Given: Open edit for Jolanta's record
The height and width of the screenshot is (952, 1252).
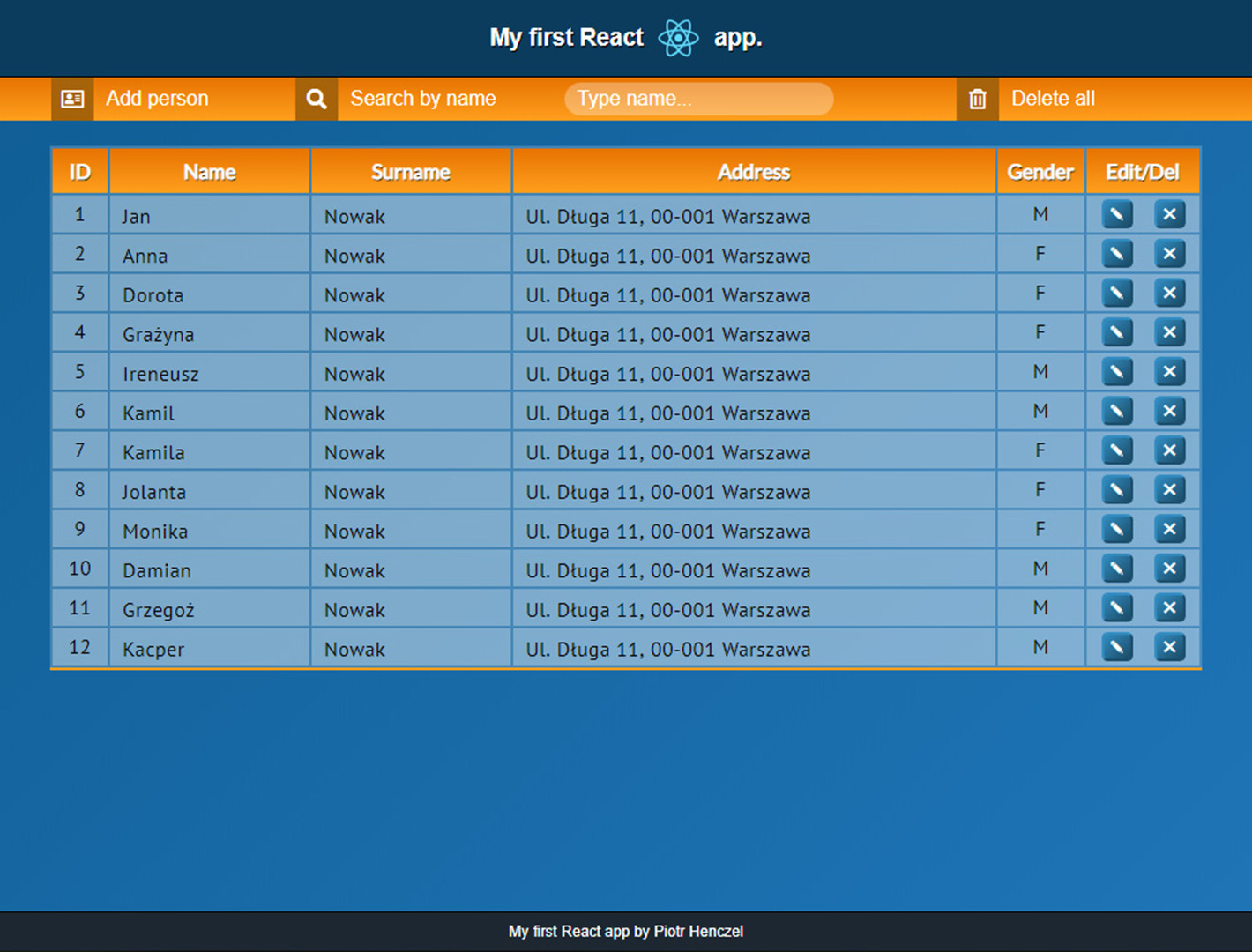Looking at the screenshot, I should click(1117, 490).
